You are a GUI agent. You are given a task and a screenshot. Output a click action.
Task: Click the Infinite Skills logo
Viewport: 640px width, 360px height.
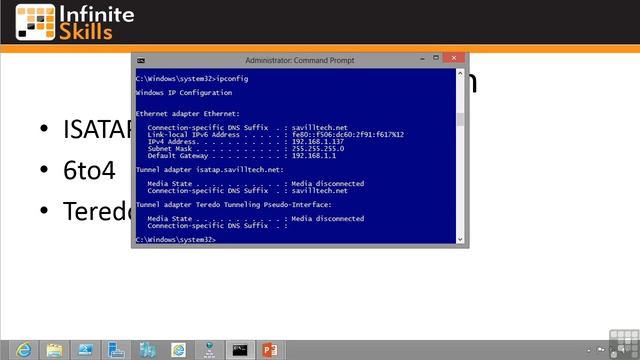[75, 22]
